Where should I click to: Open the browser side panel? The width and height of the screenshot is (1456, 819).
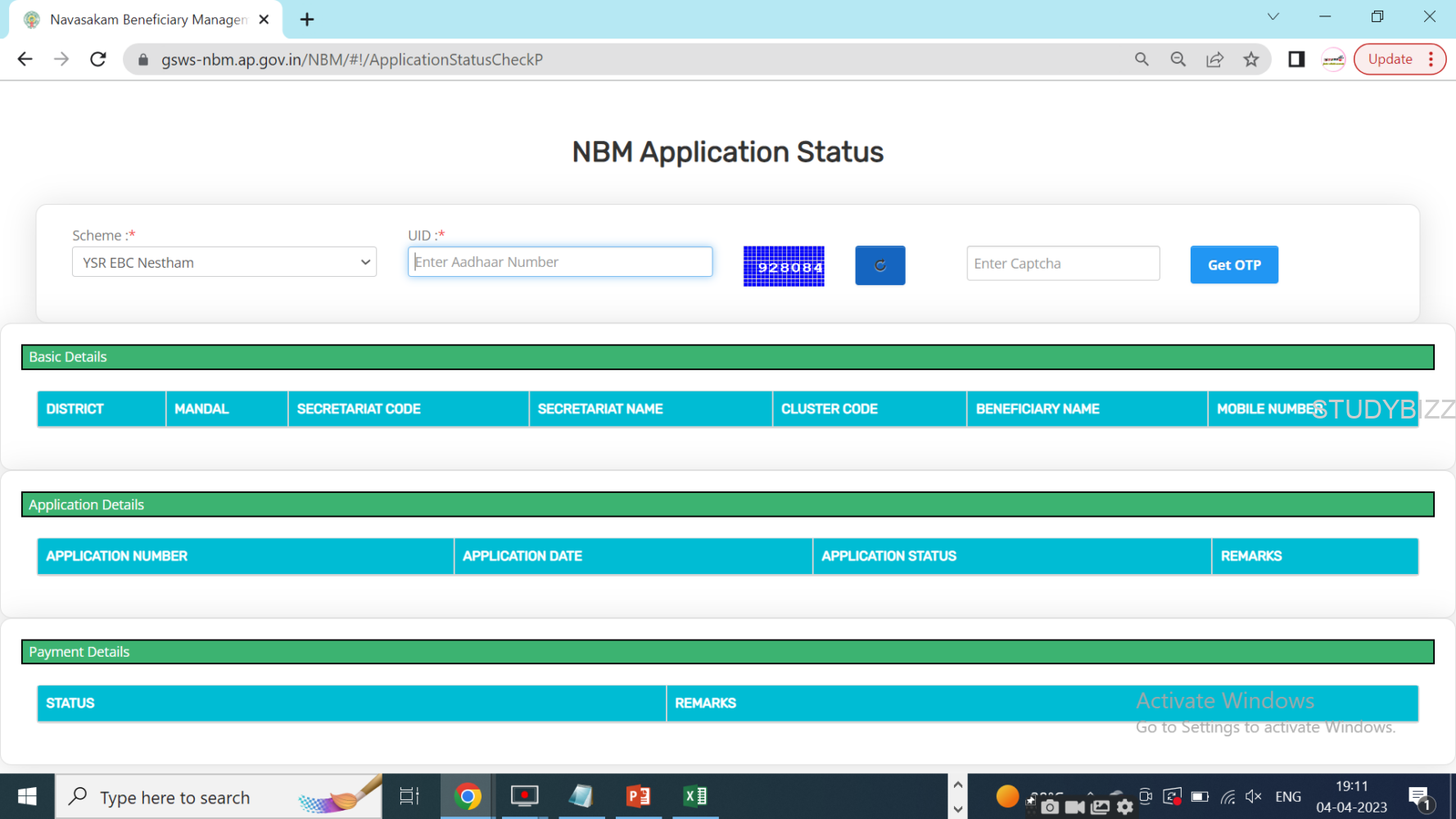click(x=1295, y=59)
